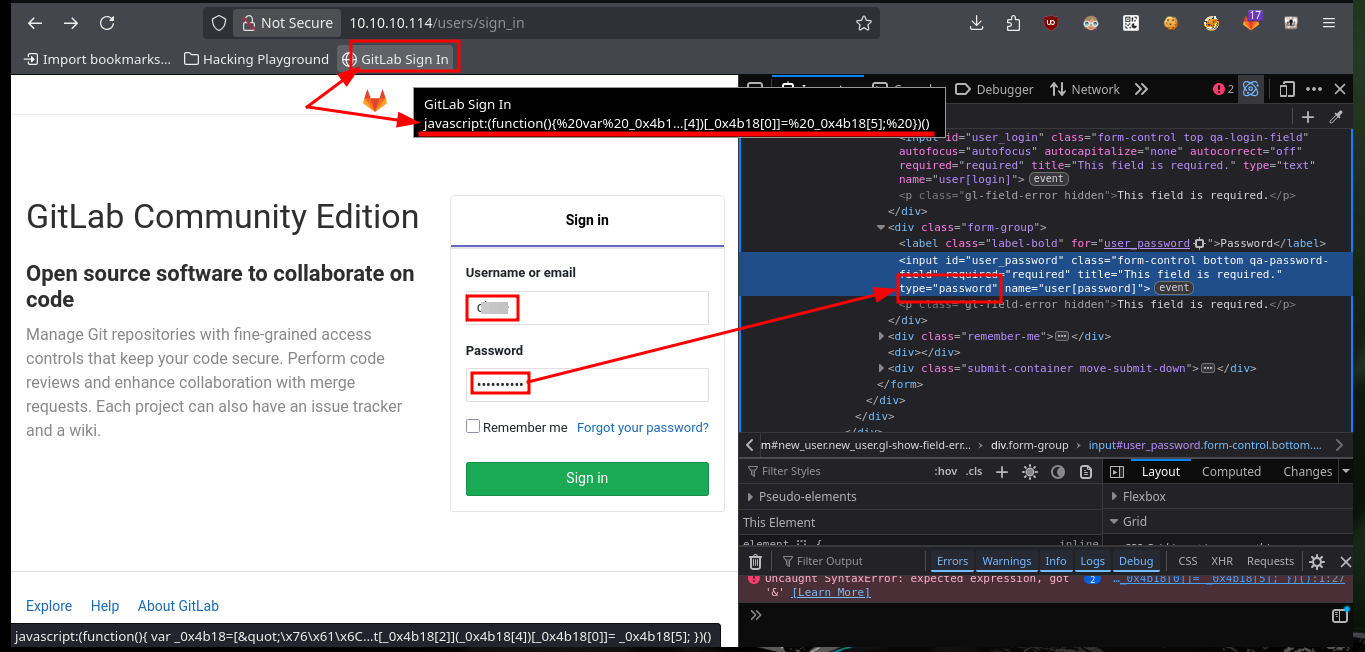Viewport: 1365px width, 652px height.
Task: Toggle the :hov pseudo-class panel
Action: [x=945, y=472]
